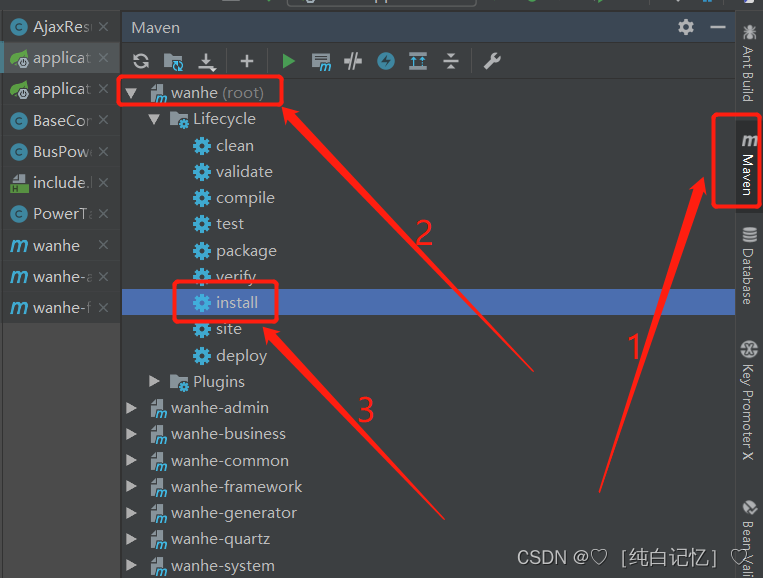Open the Key Promoter X side tab
The height and width of the screenshot is (578, 763).
point(748,400)
